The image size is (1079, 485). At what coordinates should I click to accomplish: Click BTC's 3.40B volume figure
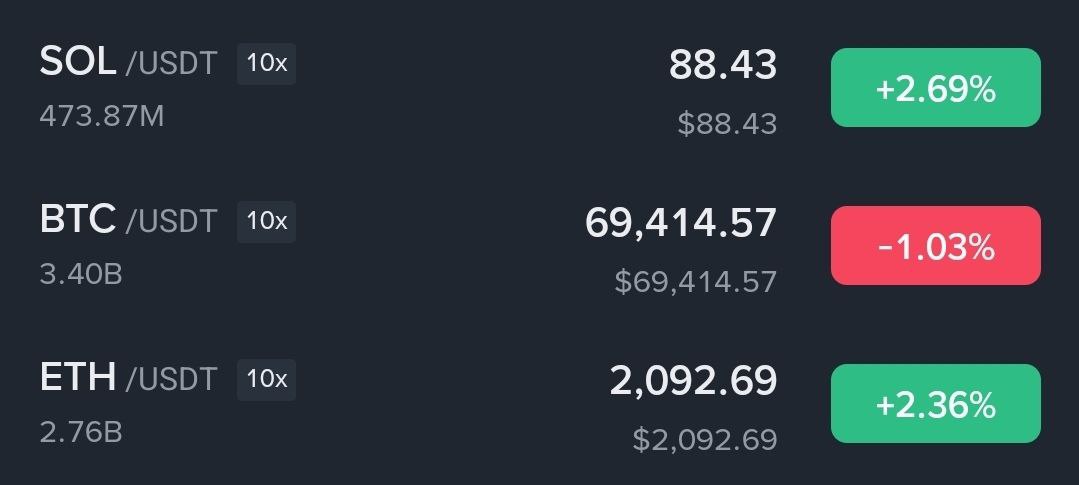click(x=81, y=273)
